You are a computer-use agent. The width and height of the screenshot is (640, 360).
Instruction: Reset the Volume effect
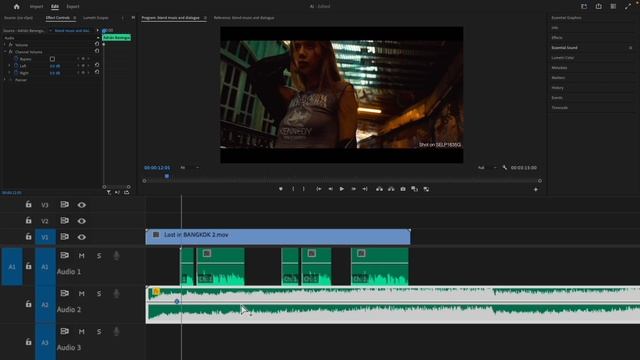(x=97, y=44)
